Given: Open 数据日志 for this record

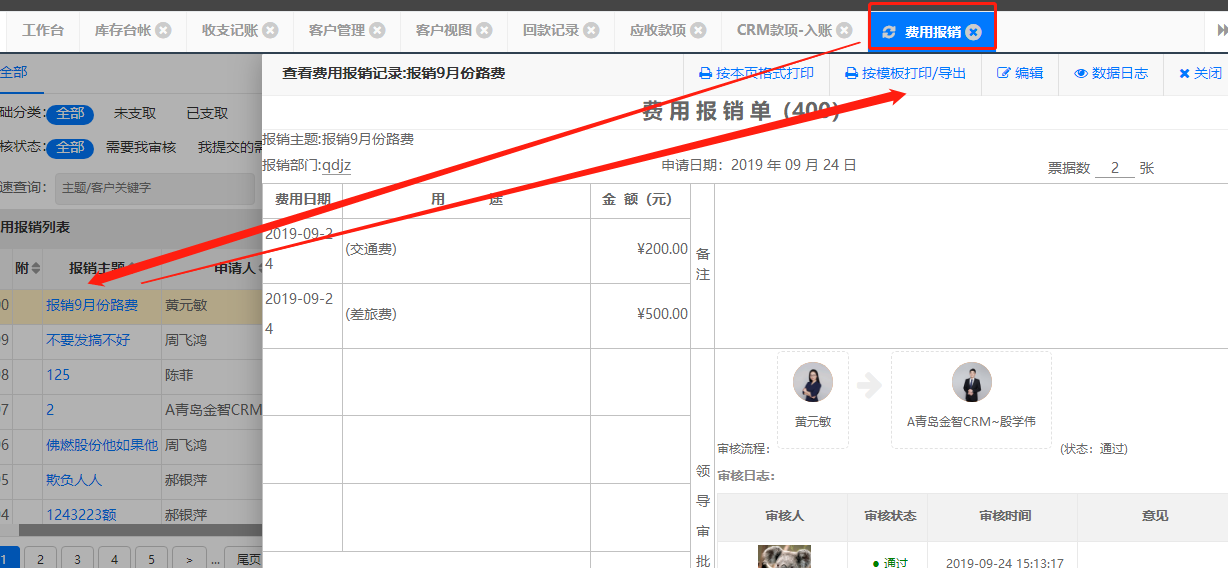Looking at the screenshot, I should pyautogui.click(x=1111, y=73).
